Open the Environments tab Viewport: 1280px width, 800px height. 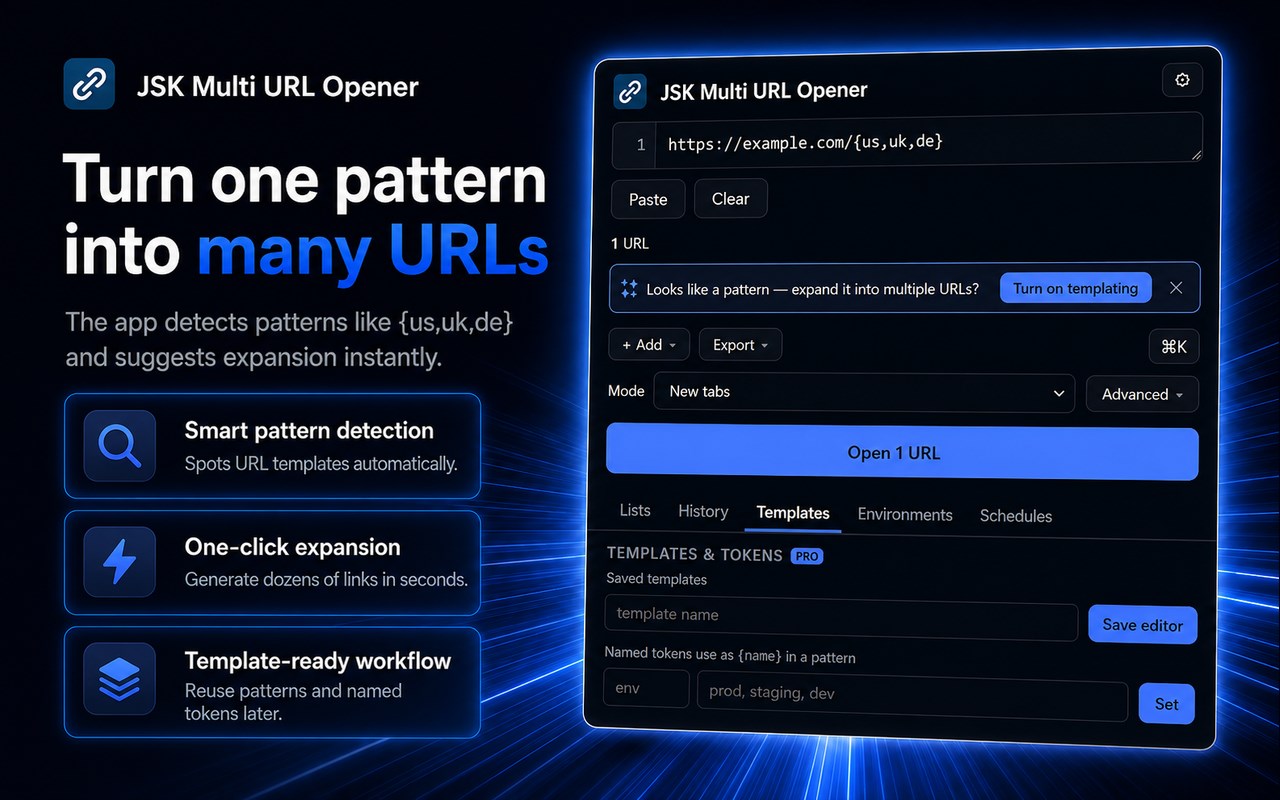[x=905, y=515]
